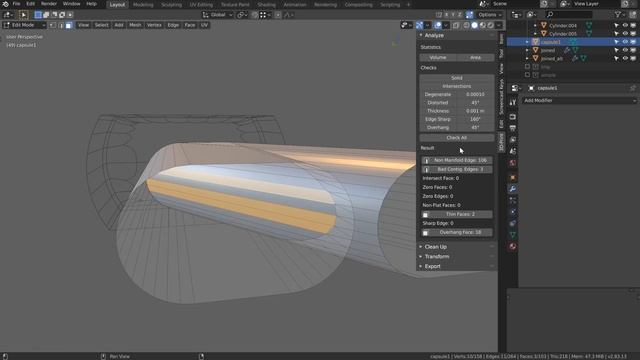Open the Physics properties tab icon
The image size is (640, 360).
(x=513, y=212)
